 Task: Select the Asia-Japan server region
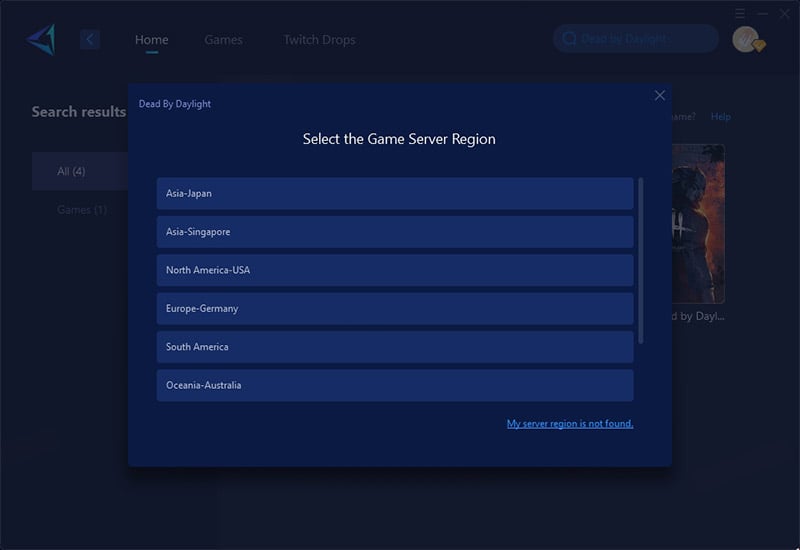click(395, 193)
